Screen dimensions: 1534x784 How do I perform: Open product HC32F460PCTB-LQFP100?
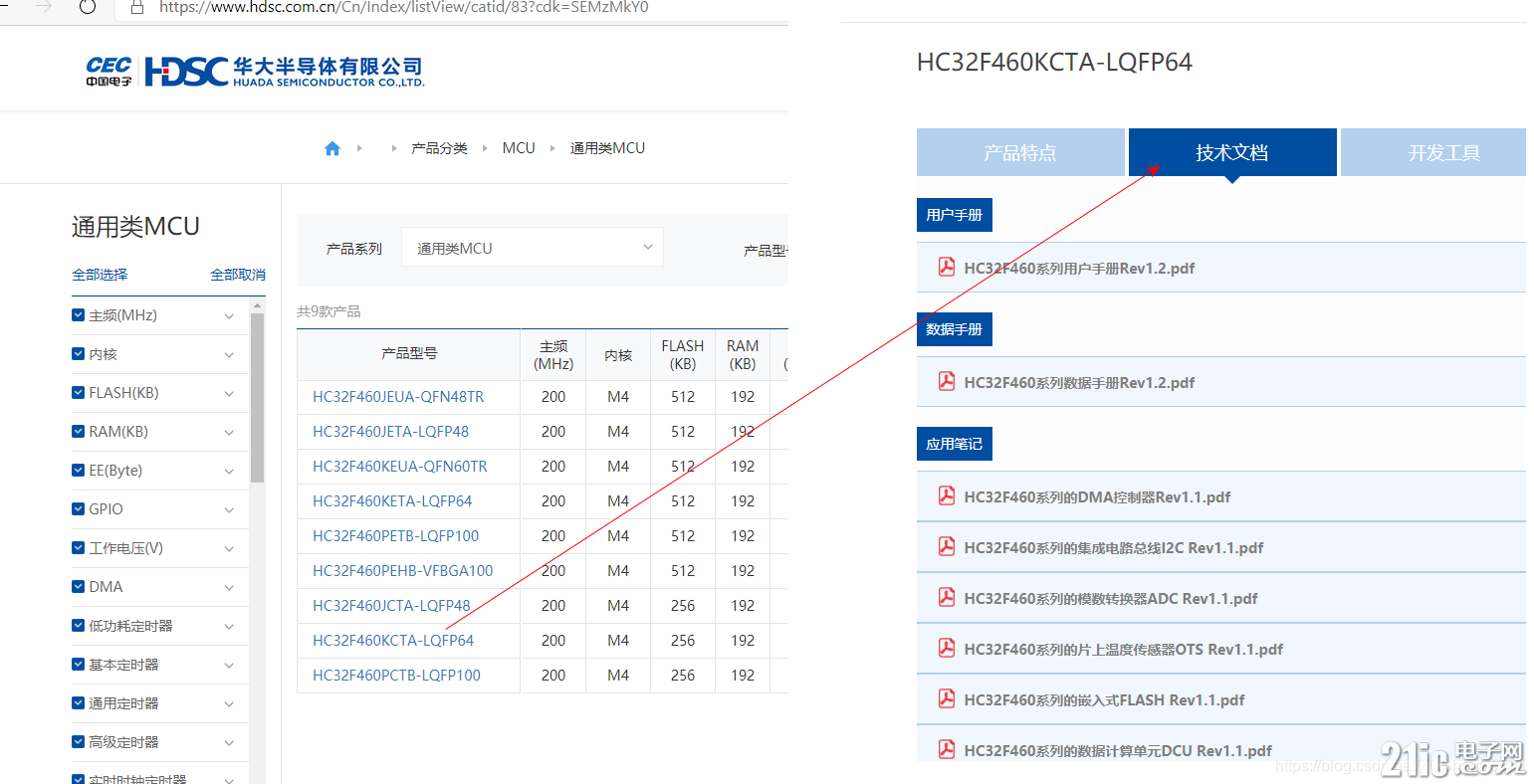[397, 676]
